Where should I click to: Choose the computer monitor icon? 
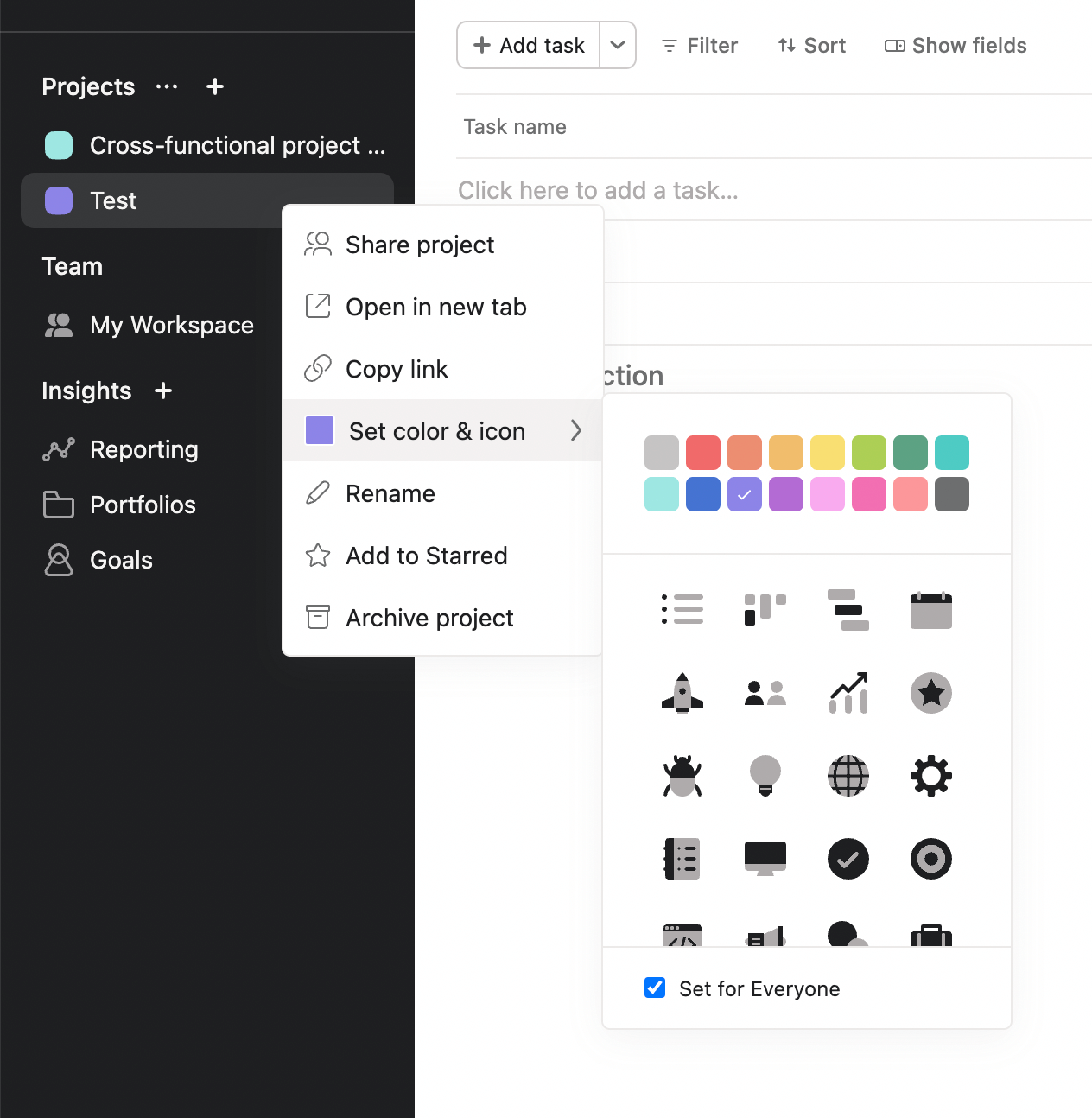coord(765,859)
